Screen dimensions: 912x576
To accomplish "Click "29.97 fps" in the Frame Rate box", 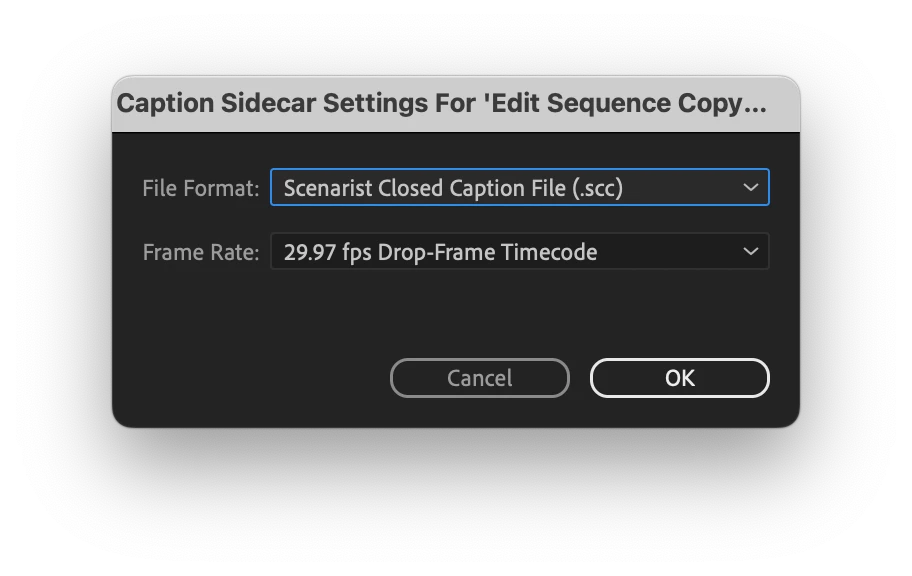I will pyautogui.click(x=327, y=252).
